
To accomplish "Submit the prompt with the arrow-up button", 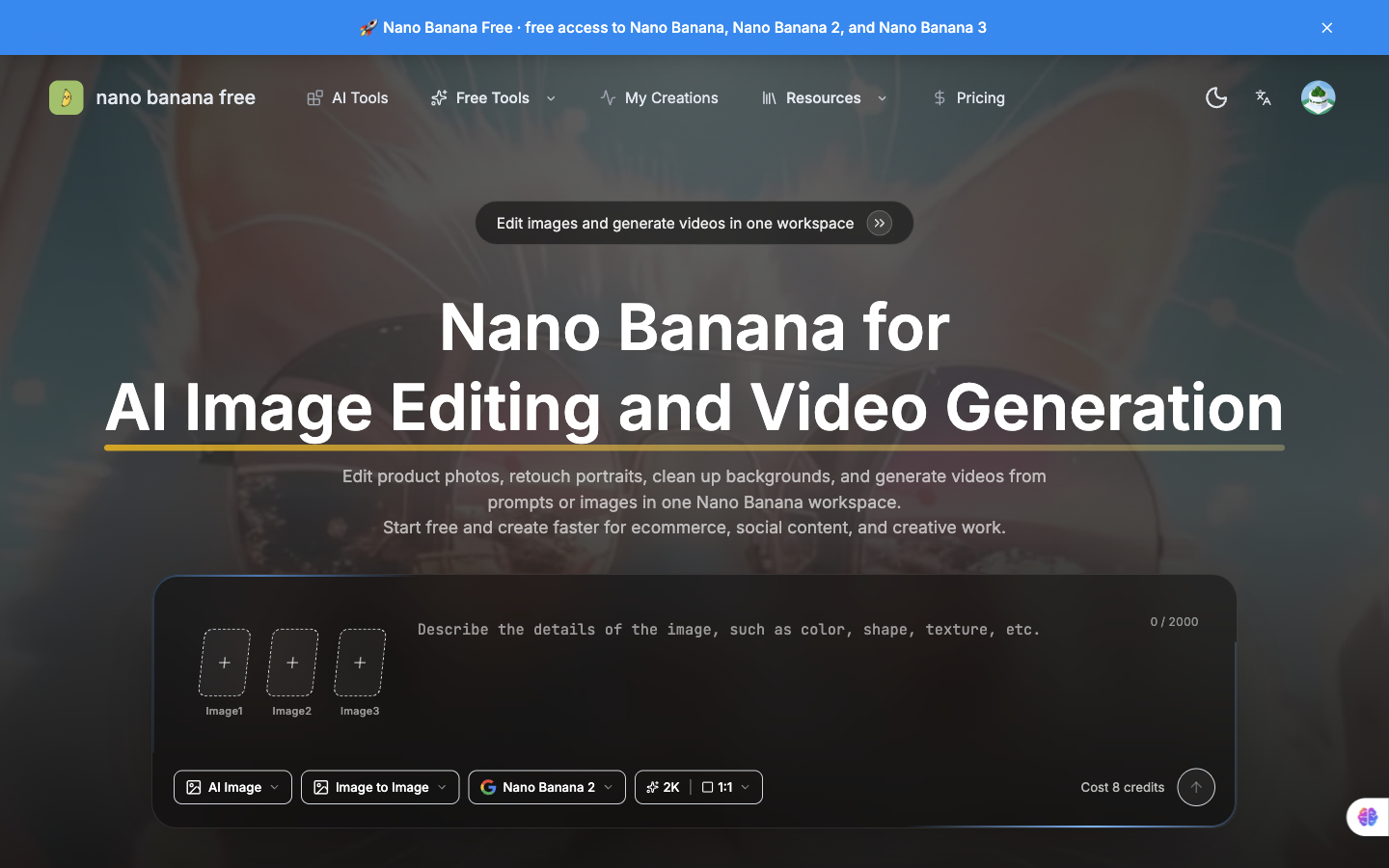I will (1195, 787).
